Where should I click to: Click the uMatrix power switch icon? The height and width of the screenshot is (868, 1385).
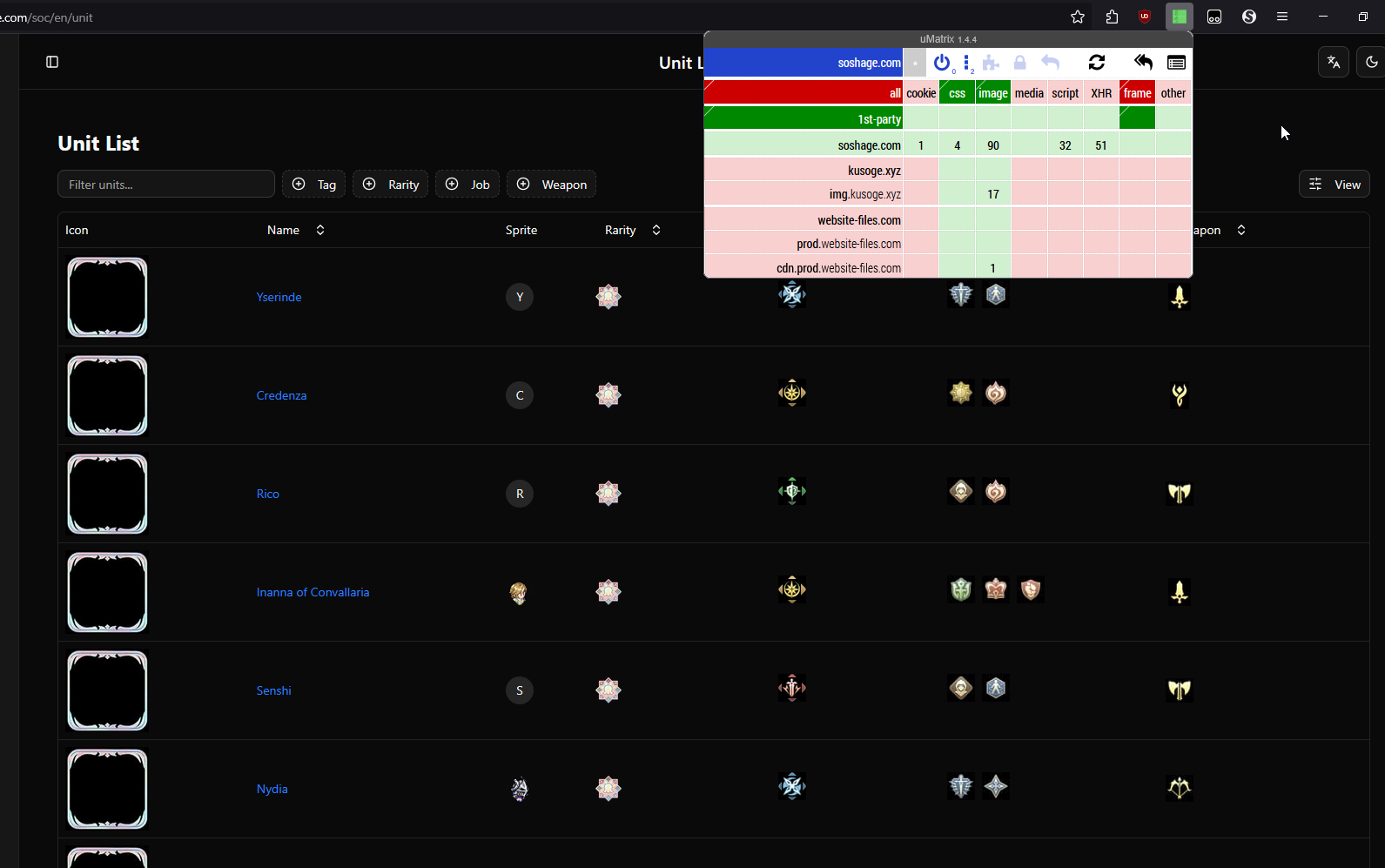click(941, 63)
